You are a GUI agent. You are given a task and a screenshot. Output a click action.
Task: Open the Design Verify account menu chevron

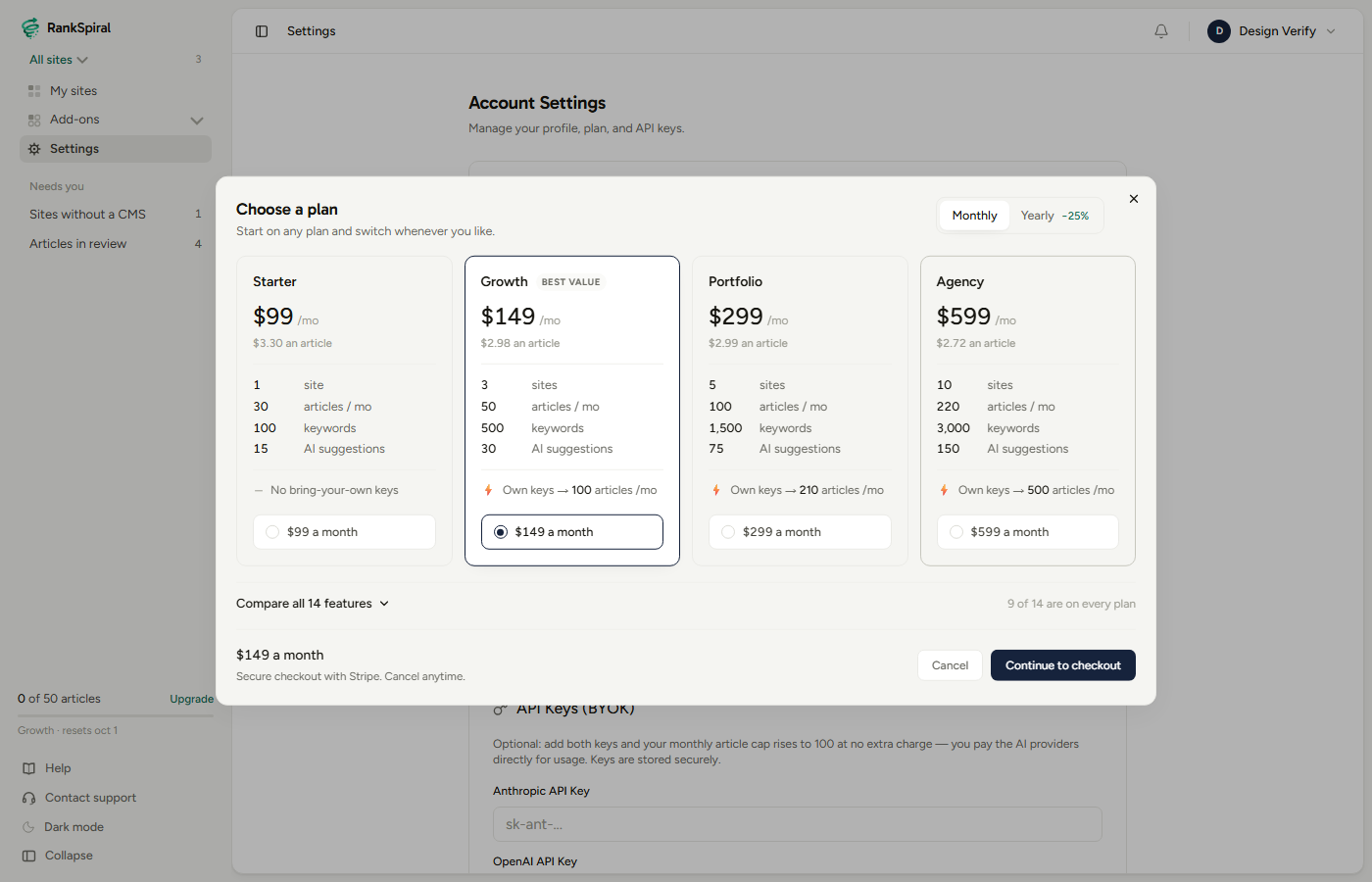1331,31
